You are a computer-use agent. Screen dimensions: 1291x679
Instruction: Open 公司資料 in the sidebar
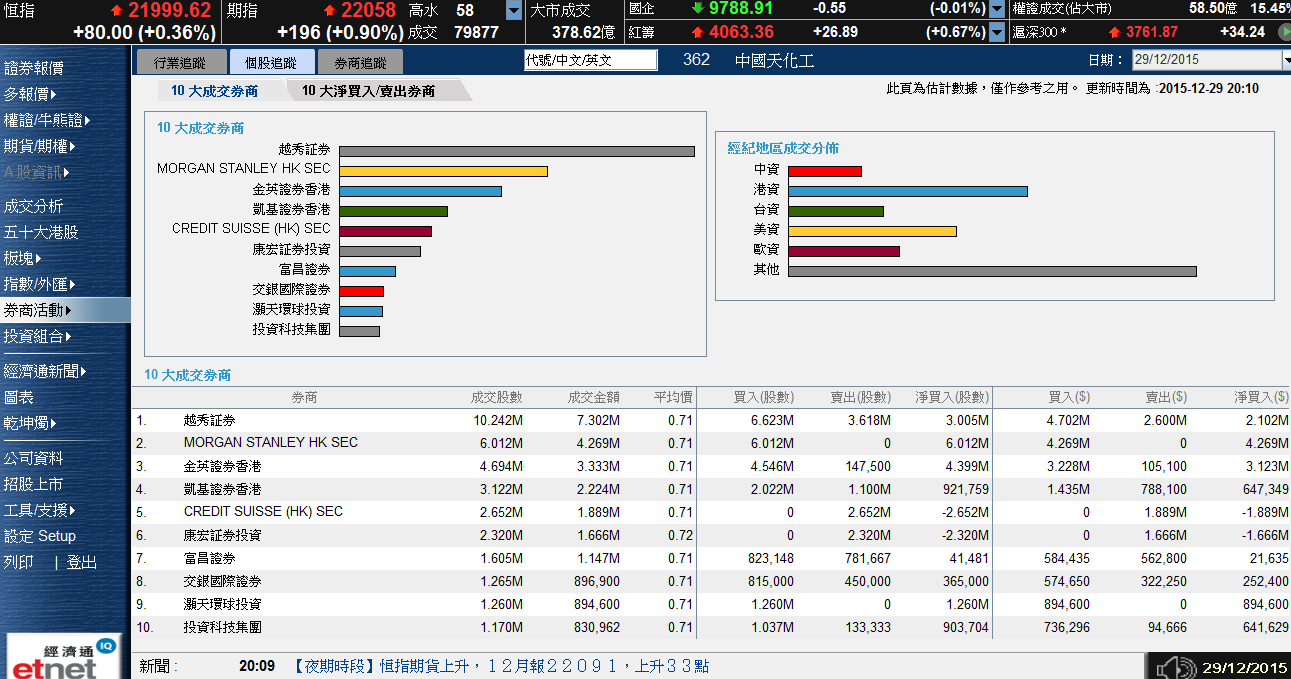[34, 458]
